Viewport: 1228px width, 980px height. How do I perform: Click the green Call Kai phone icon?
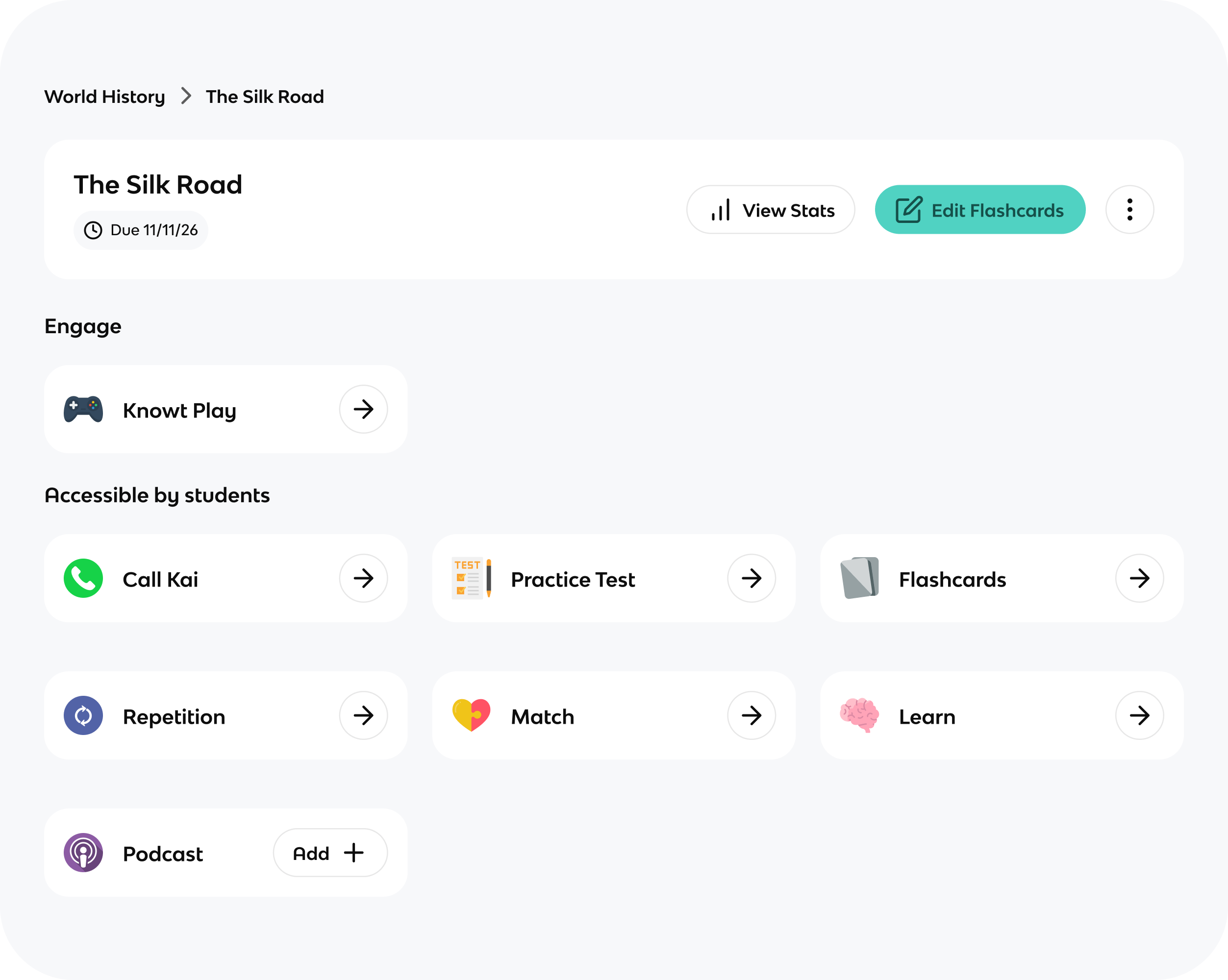83,578
